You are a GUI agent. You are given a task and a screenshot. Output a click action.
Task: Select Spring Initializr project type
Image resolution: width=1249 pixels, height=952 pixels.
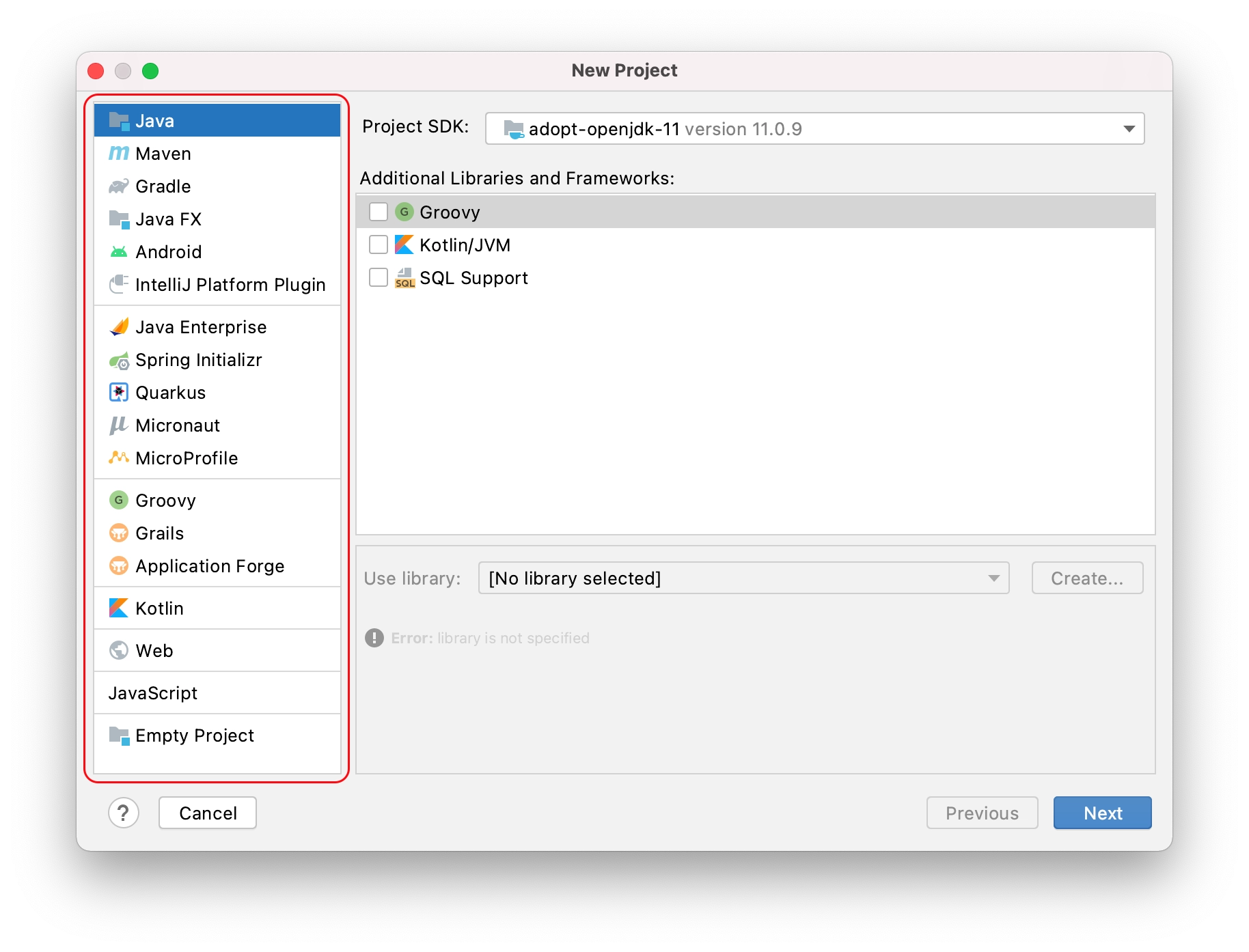217,360
